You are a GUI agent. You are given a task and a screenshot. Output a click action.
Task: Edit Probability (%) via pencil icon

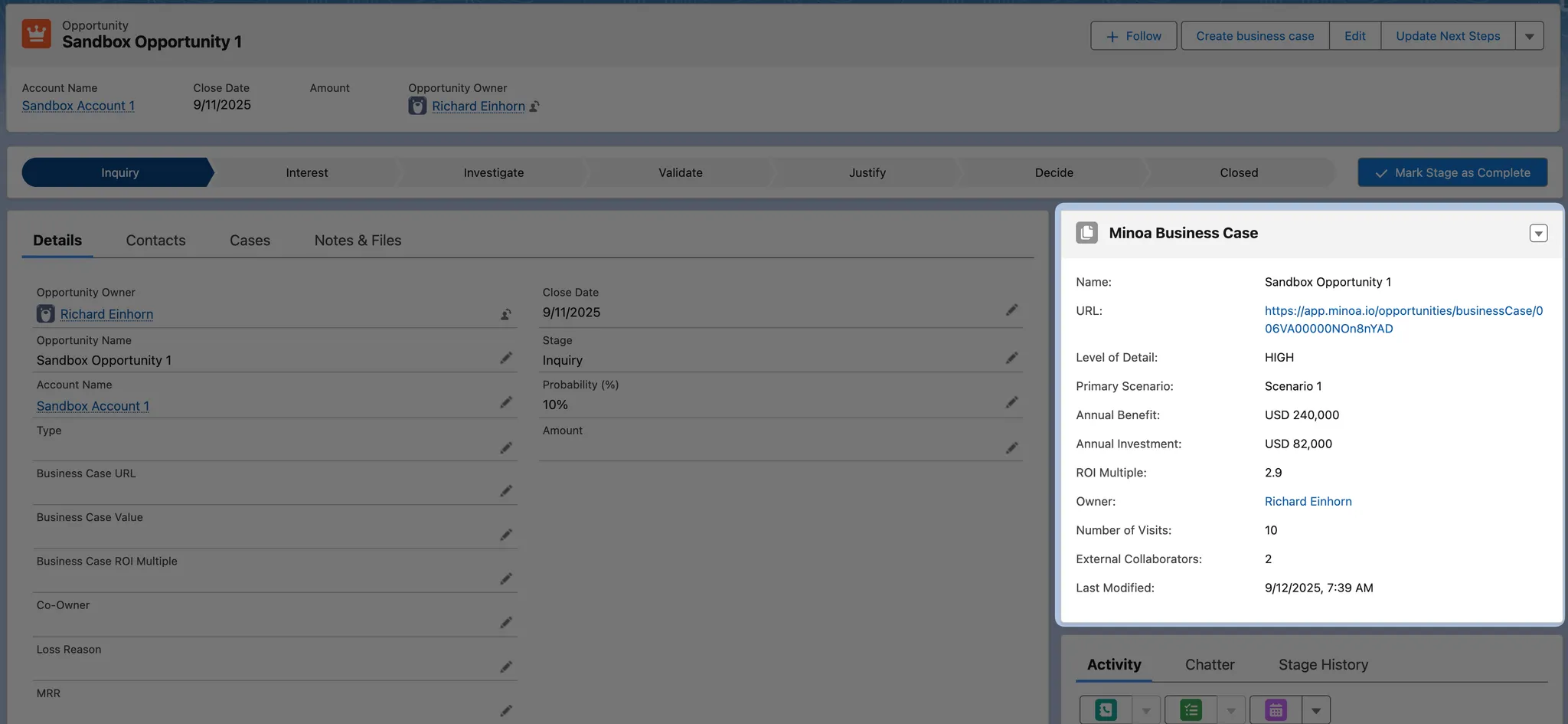1012,402
